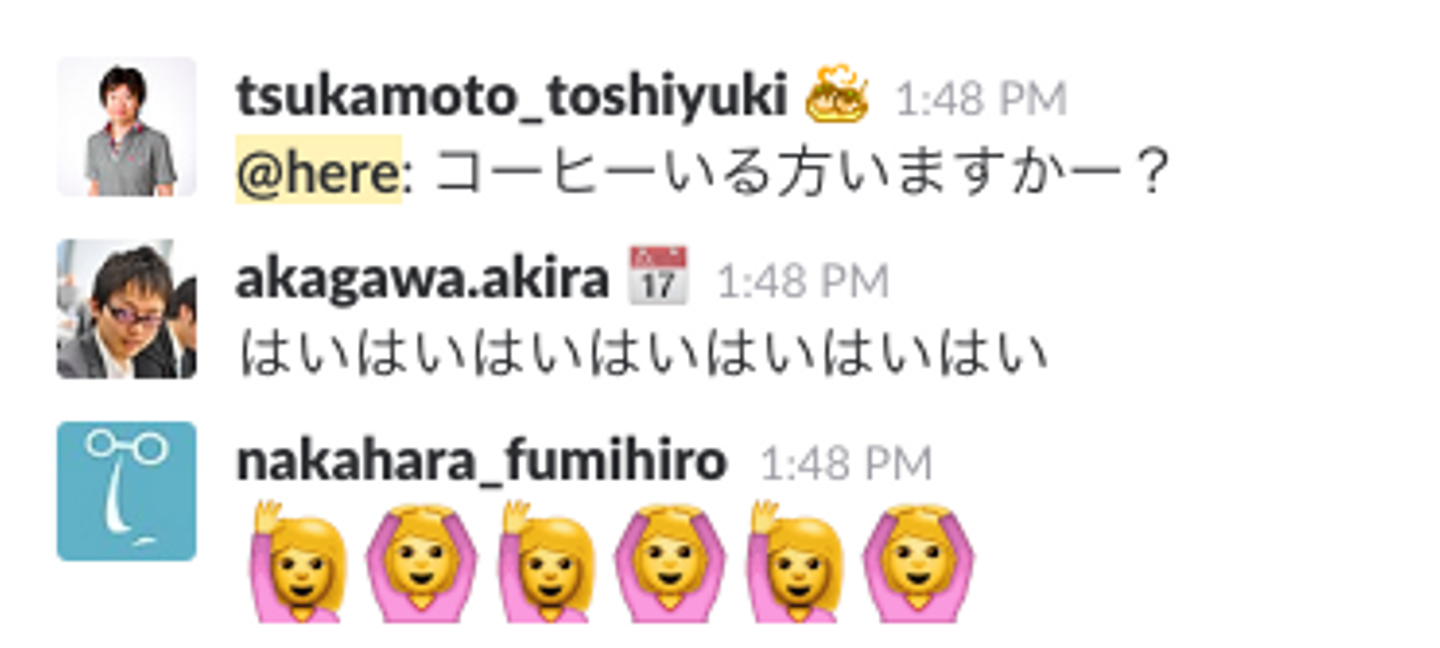Image resolution: width=1440 pixels, height=648 pixels.
Task: Open tsukamoto_toshiyuki's profile photo avatar
Action: coord(126,127)
